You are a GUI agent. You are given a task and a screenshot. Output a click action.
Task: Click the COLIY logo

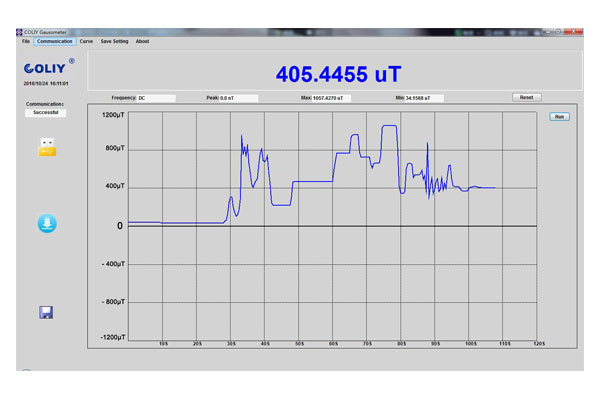point(45,69)
